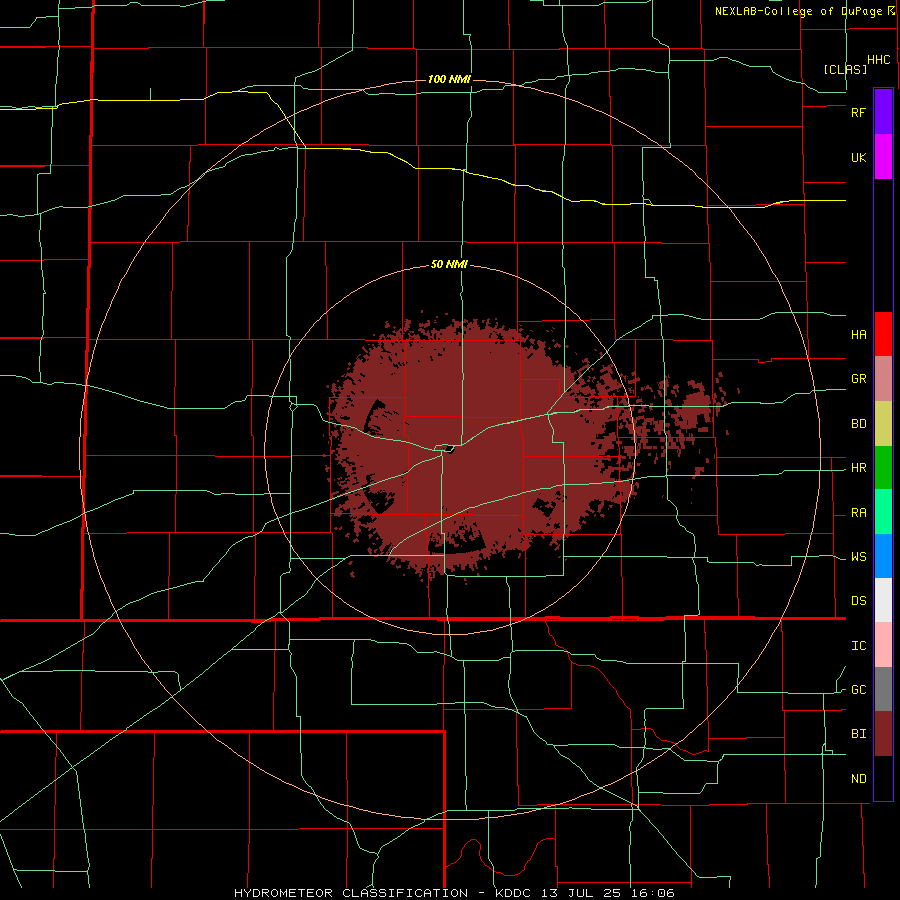The height and width of the screenshot is (900, 900).
Task: Click the "HHC" product code text
Action: (879, 60)
